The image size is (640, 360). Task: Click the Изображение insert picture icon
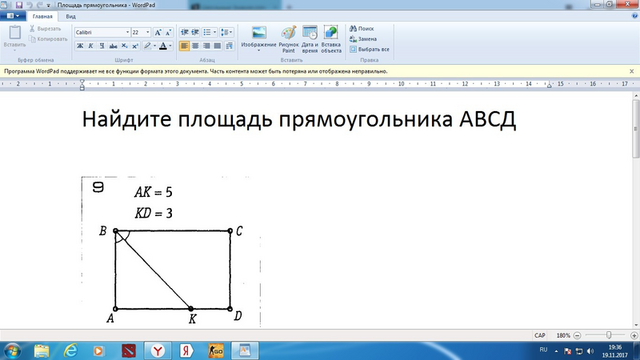click(259, 33)
